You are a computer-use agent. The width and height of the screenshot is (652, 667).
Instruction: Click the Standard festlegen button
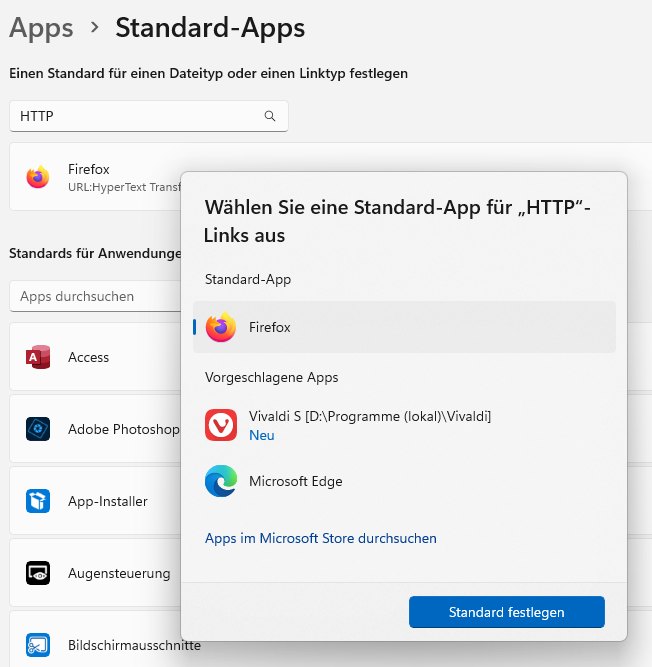click(507, 612)
